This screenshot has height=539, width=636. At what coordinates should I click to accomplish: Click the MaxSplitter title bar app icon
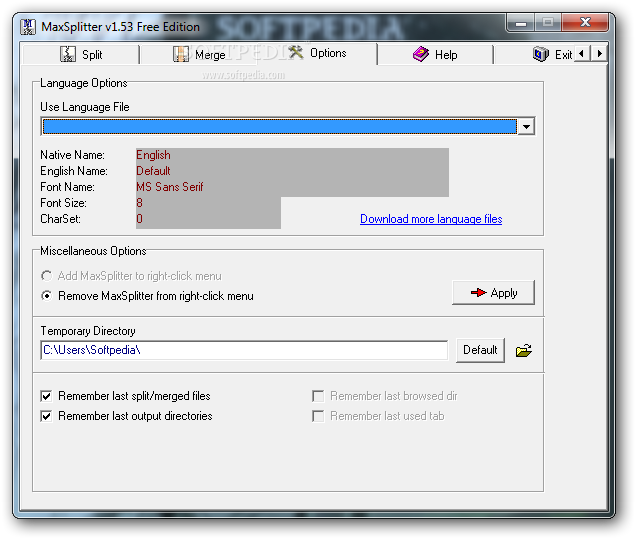tap(28, 27)
